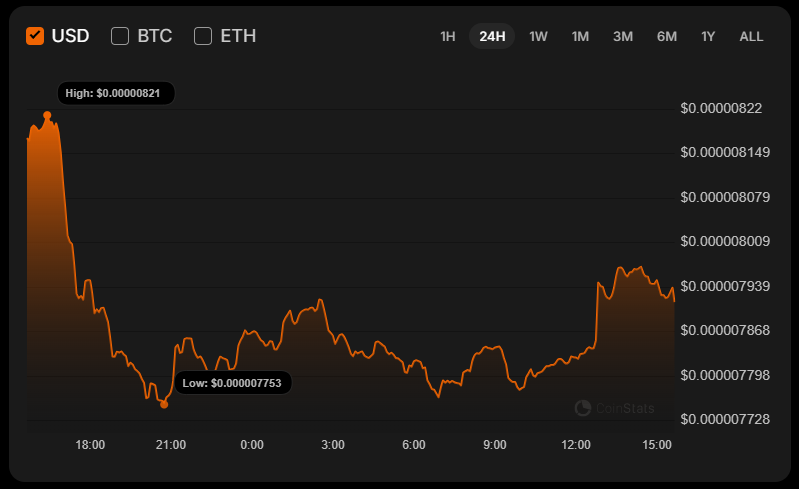Select the 3M time range
Screen dimensions: 799x489
(623, 37)
